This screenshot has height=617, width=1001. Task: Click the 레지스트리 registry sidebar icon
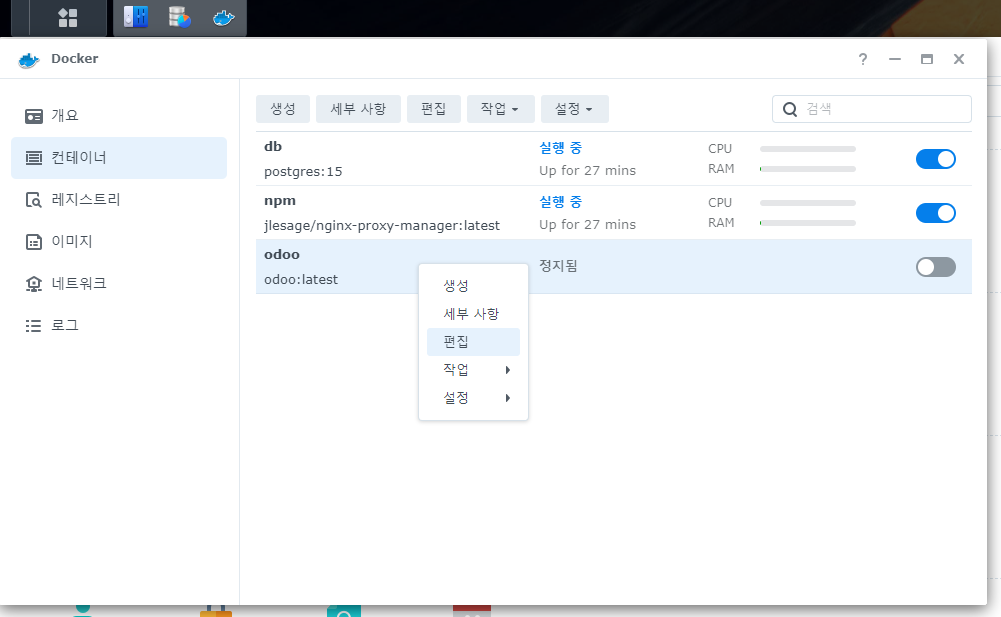point(34,200)
